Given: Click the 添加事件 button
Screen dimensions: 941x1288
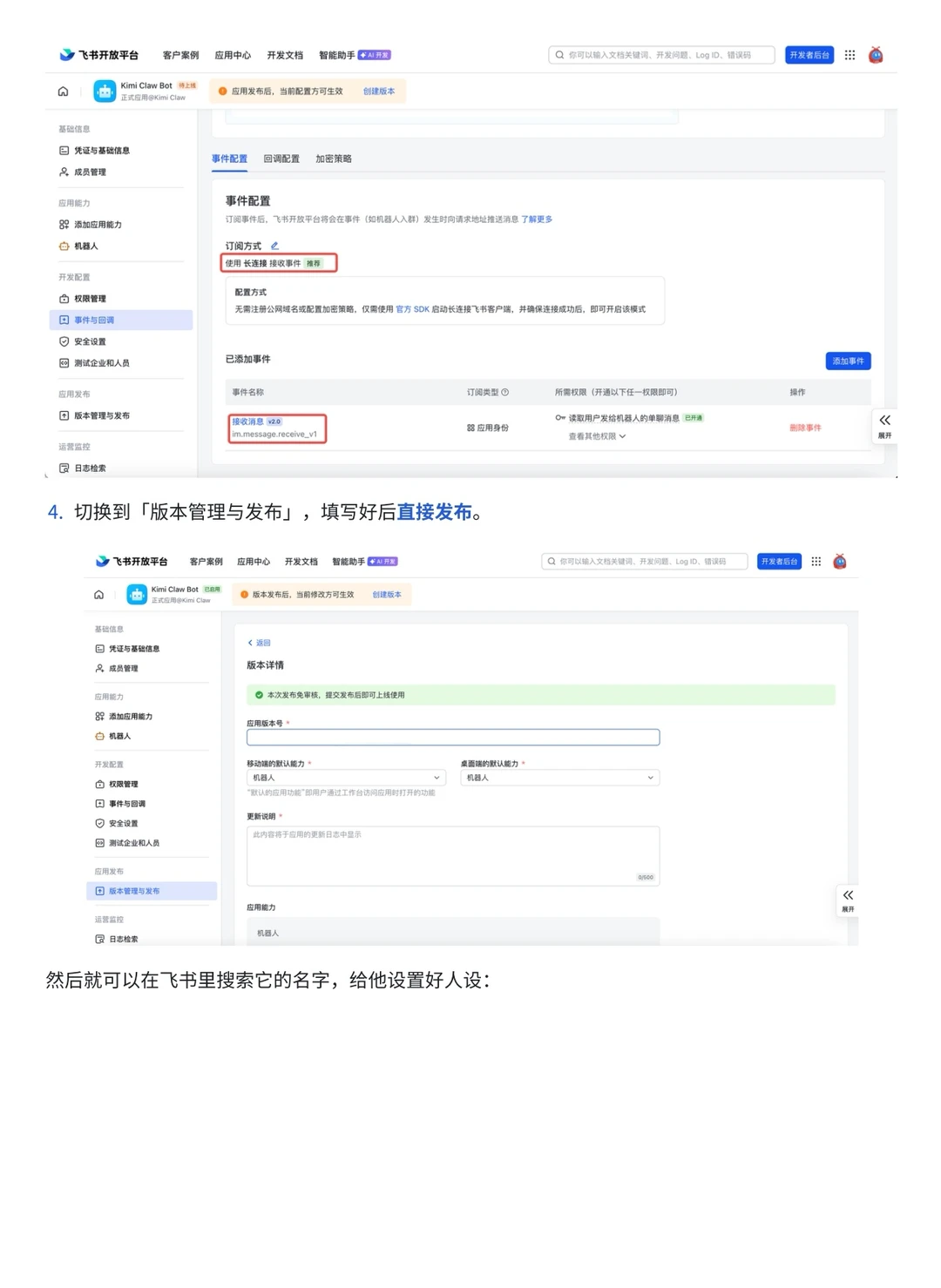Looking at the screenshot, I should pyautogui.click(x=848, y=361).
